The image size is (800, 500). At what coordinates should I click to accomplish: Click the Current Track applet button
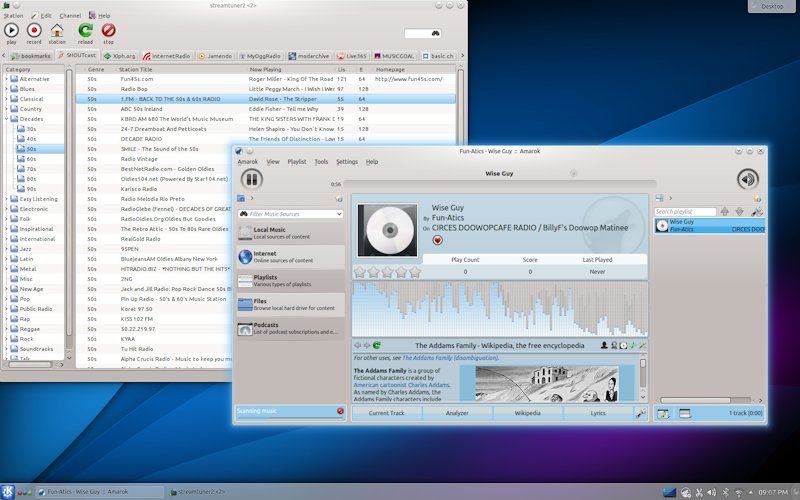click(386, 413)
